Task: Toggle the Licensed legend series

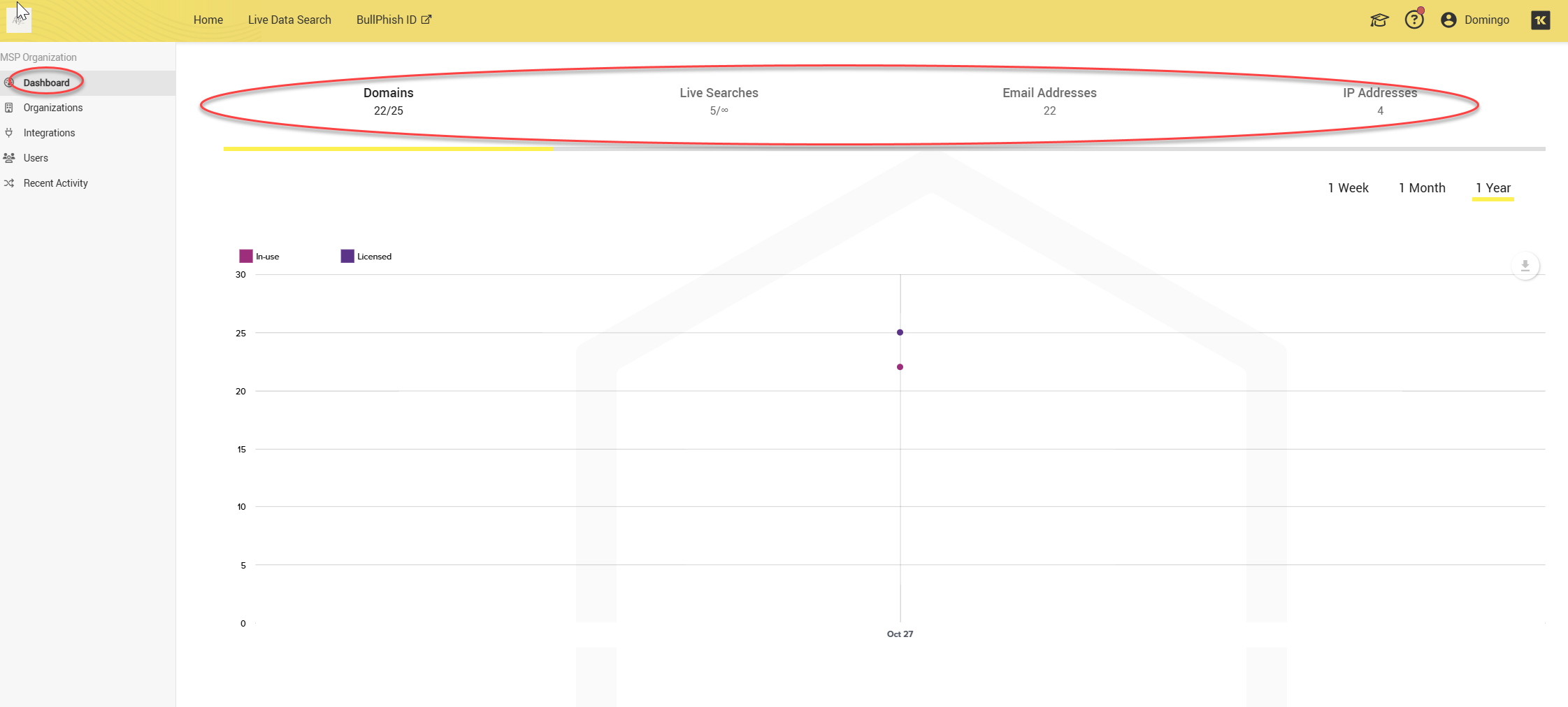Action: [366, 257]
